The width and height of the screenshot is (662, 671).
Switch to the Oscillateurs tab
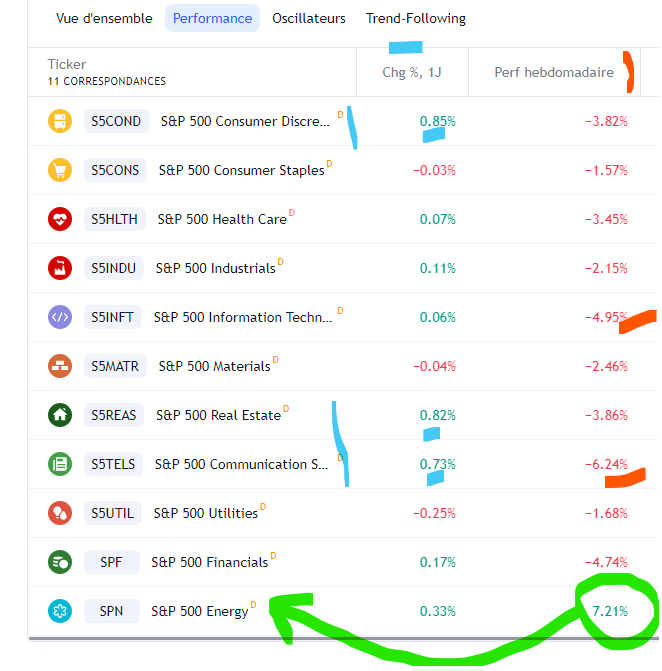309,18
